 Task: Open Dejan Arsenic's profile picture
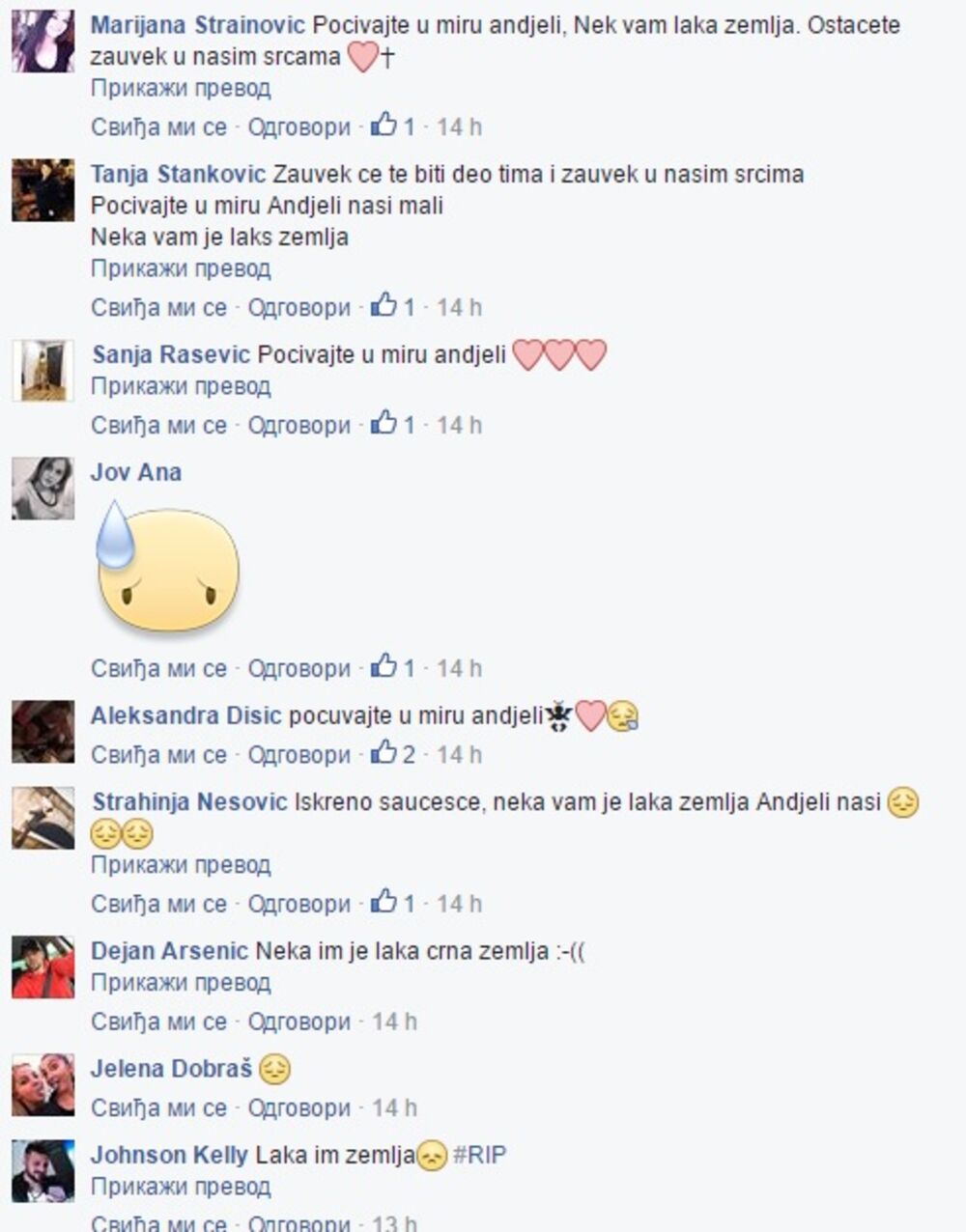point(43,966)
